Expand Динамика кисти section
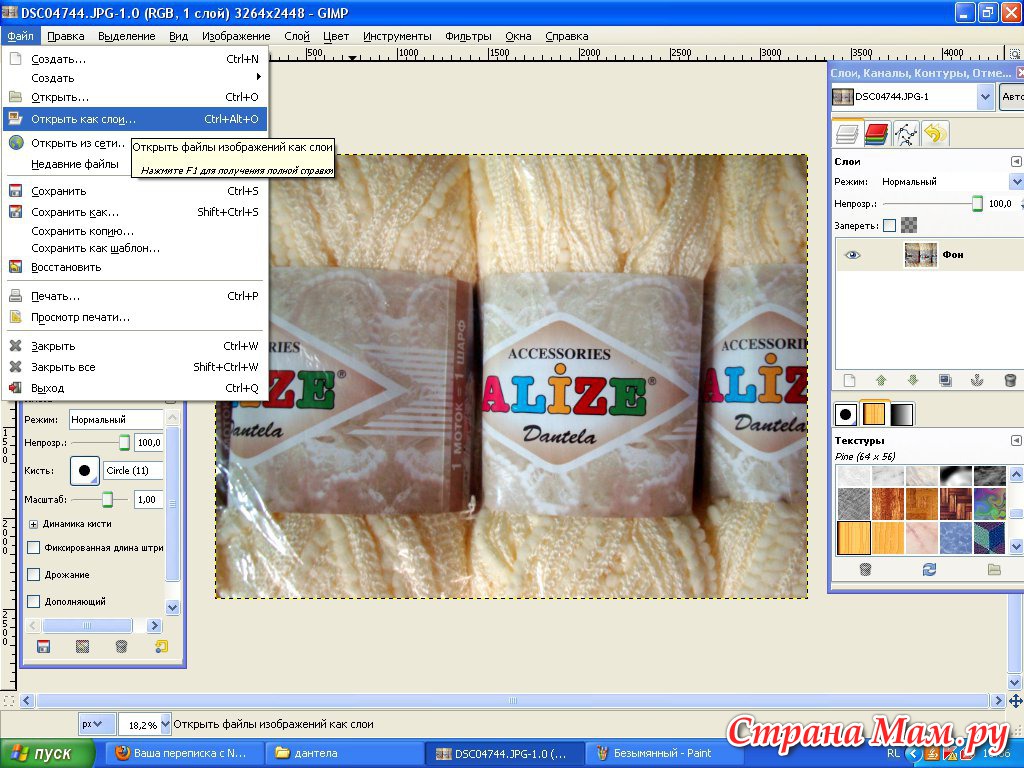The width and height of the screenshot is (1024, 768). (33, 524)
